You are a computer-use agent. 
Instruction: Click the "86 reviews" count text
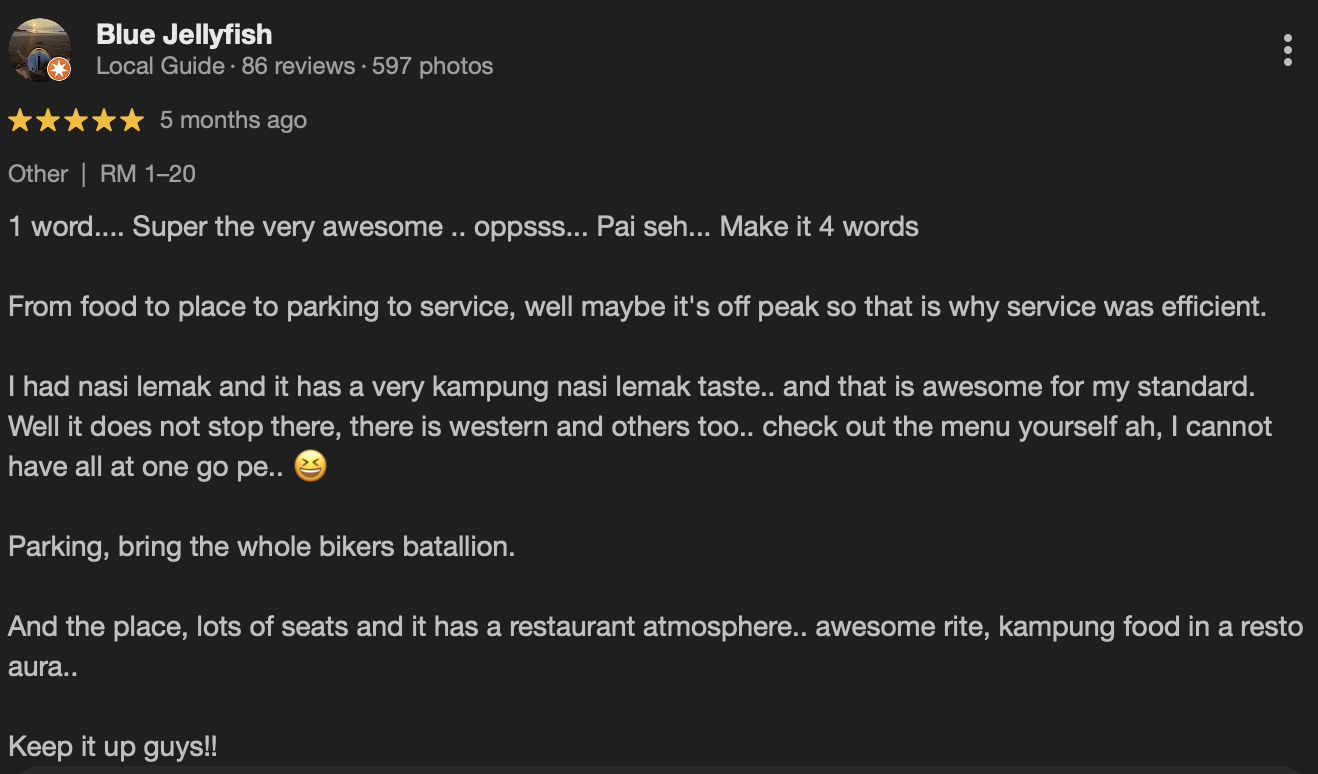click(298, 67)
